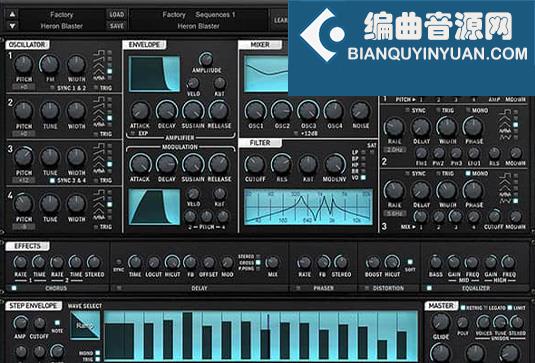Turn on the Chorus effect

click(14, 288)
